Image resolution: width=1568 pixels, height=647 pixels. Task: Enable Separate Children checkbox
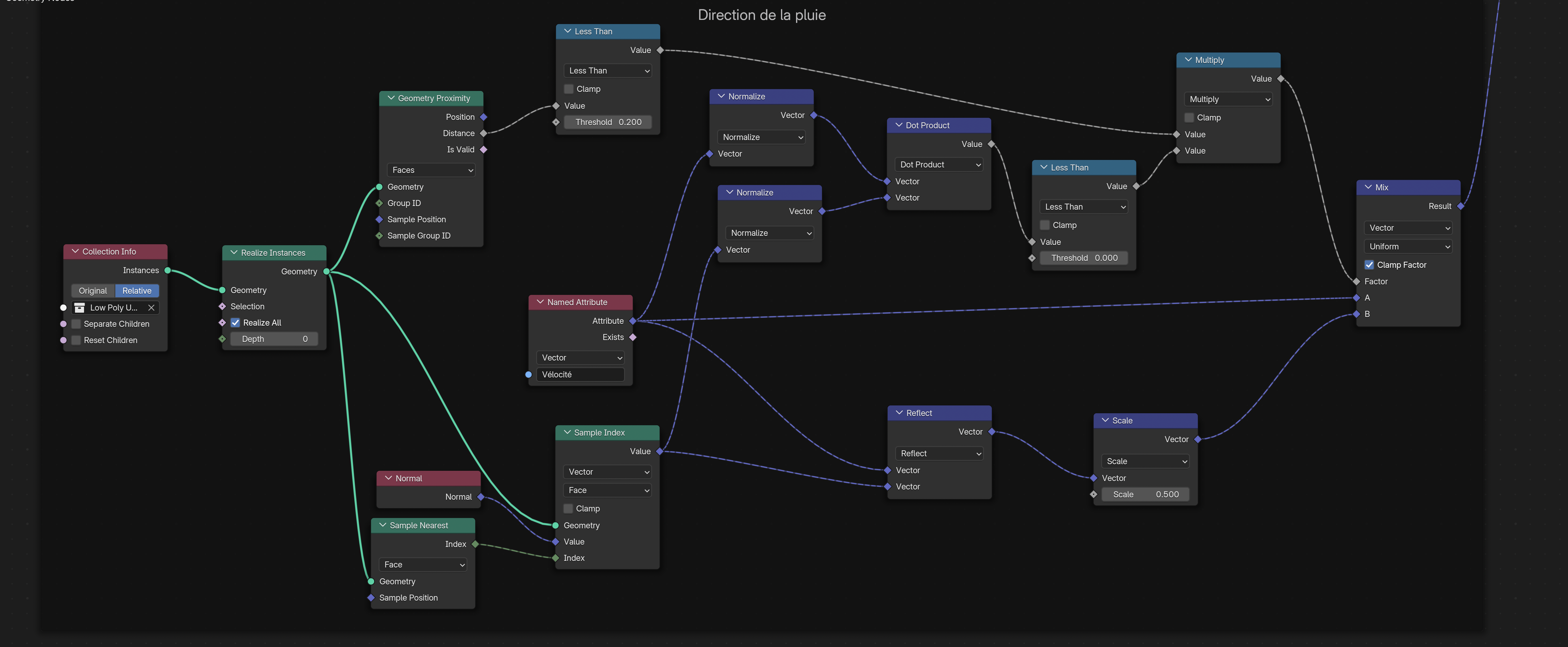(76, 324)
